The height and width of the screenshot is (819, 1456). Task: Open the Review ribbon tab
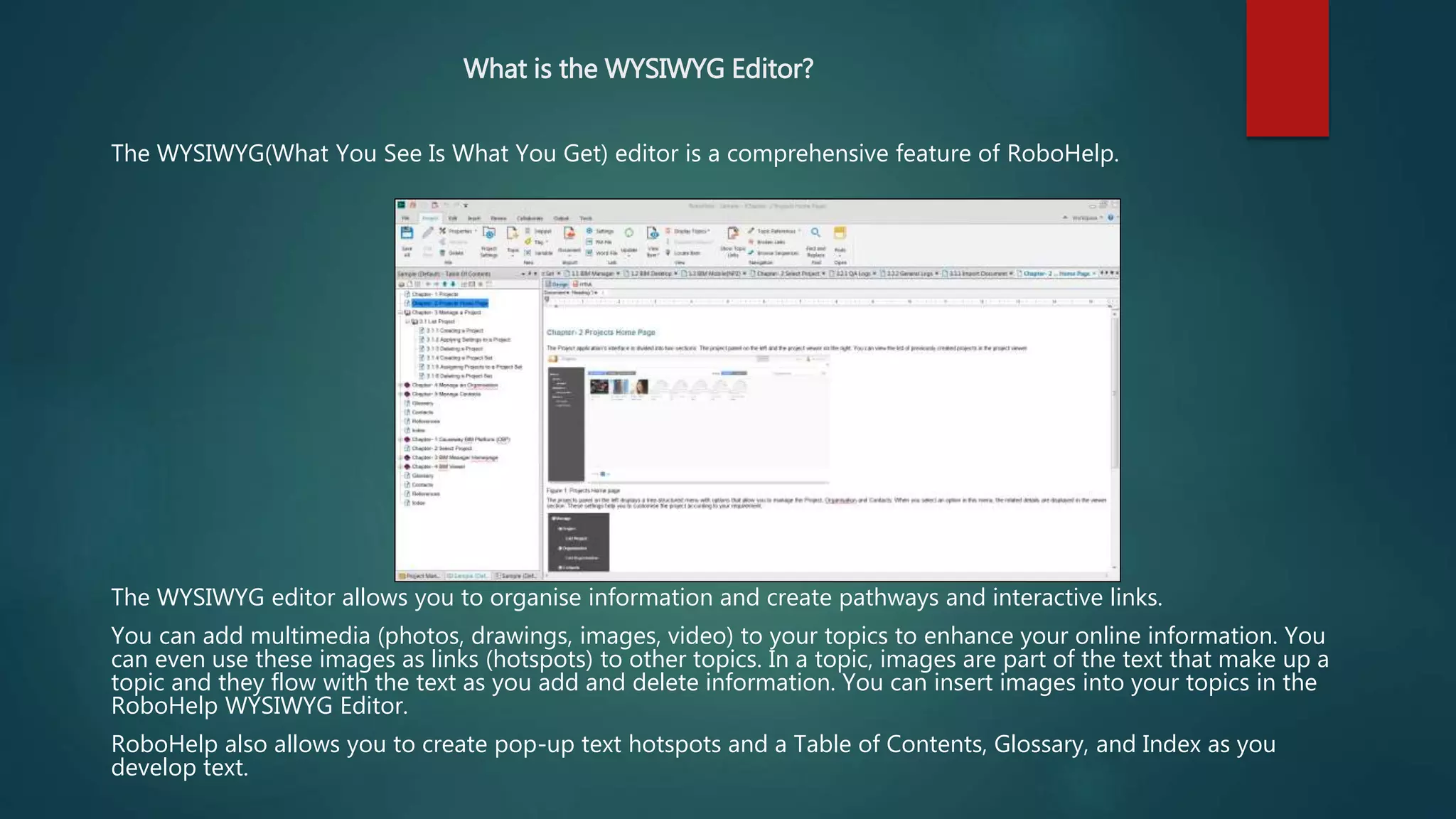pos(498,218)
